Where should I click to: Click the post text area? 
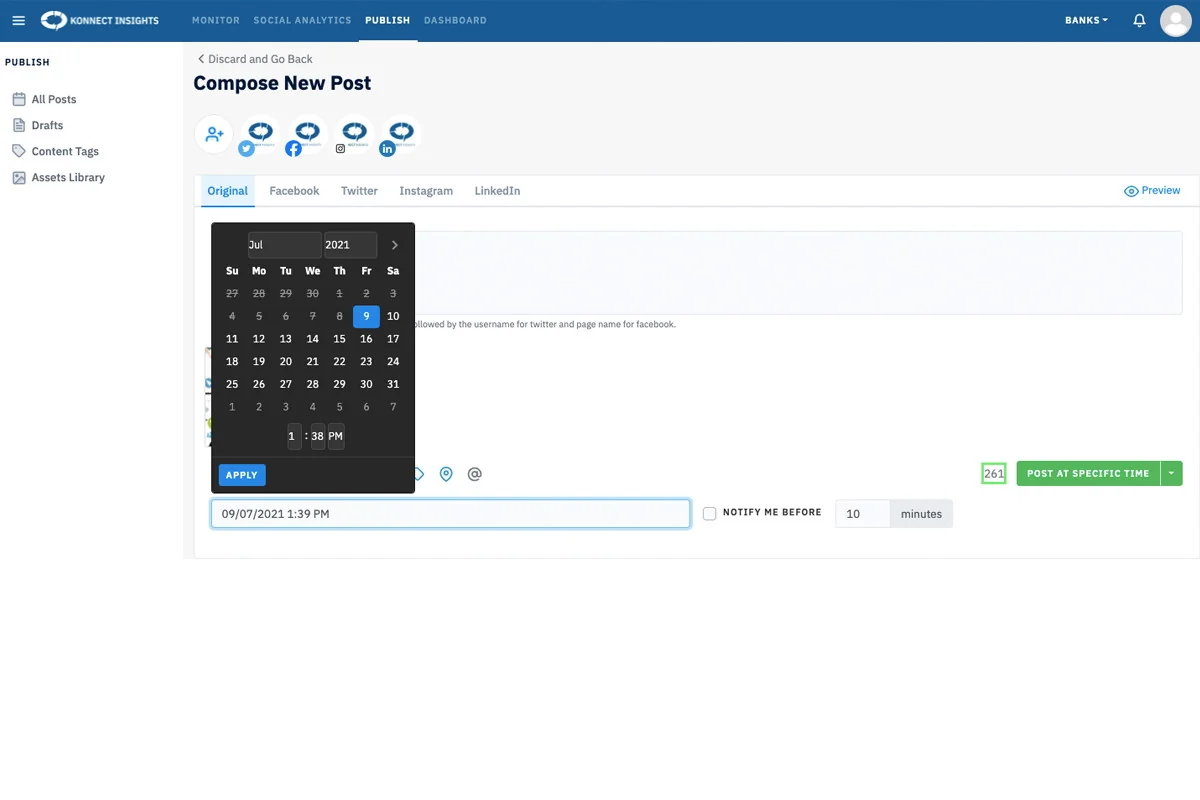click(798, 273)
